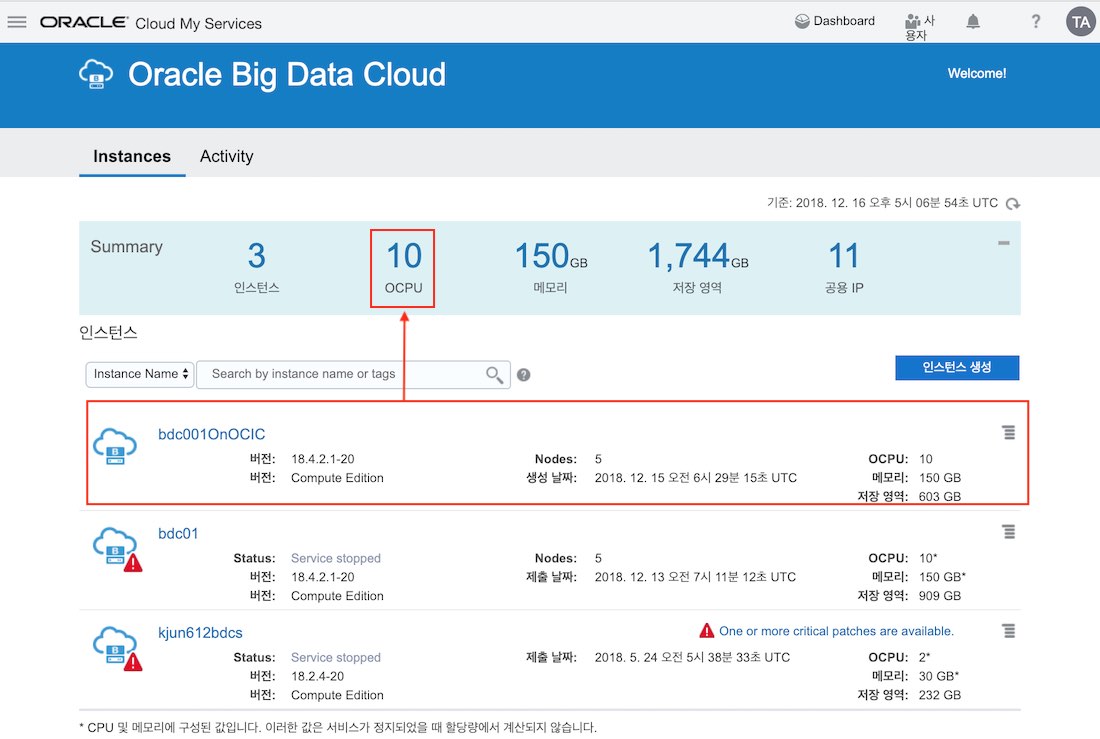Open the bdc001OnOCIC instance action menu
Image resolution: width=1100 pixels, height=739 pixels.
[1008, 432]
